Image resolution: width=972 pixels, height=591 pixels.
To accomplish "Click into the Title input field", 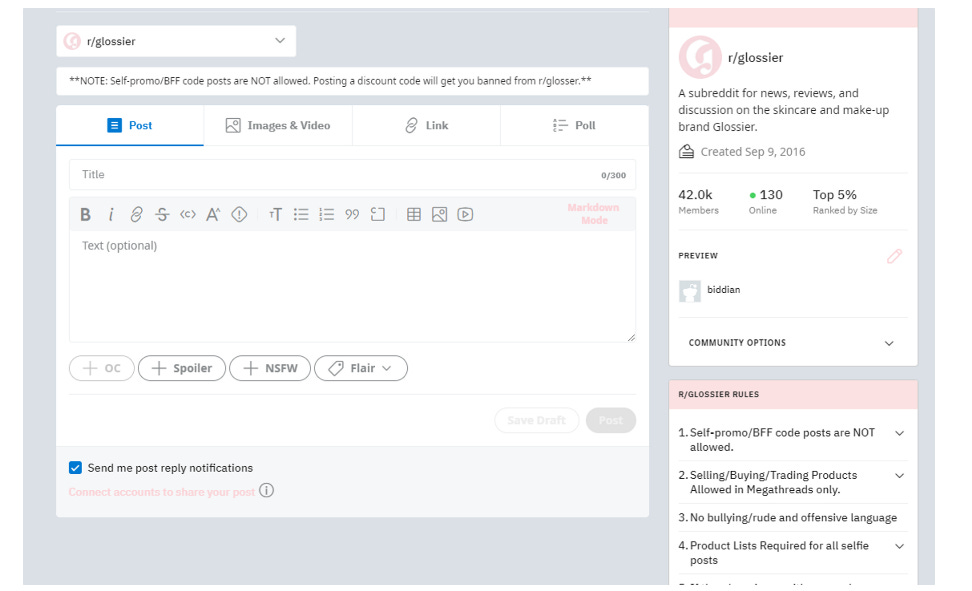I will [352, 175].
